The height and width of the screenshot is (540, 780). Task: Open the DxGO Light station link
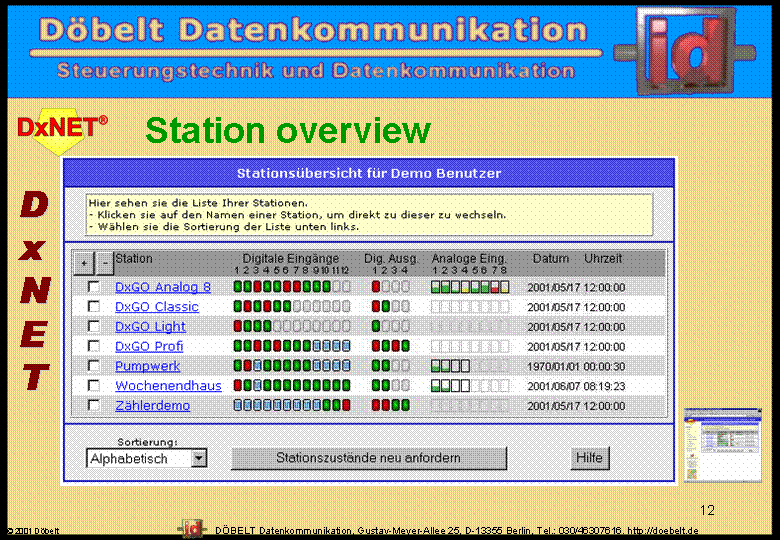coord(150,327)
